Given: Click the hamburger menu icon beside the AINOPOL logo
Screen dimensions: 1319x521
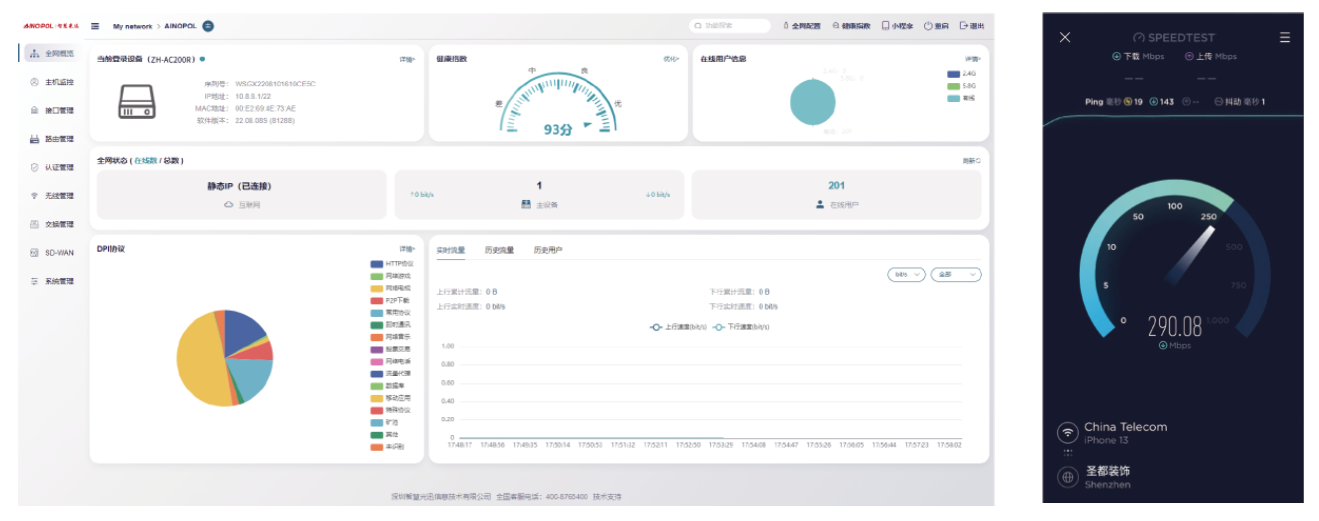Looking at the screenshot, I should point(95,26).
